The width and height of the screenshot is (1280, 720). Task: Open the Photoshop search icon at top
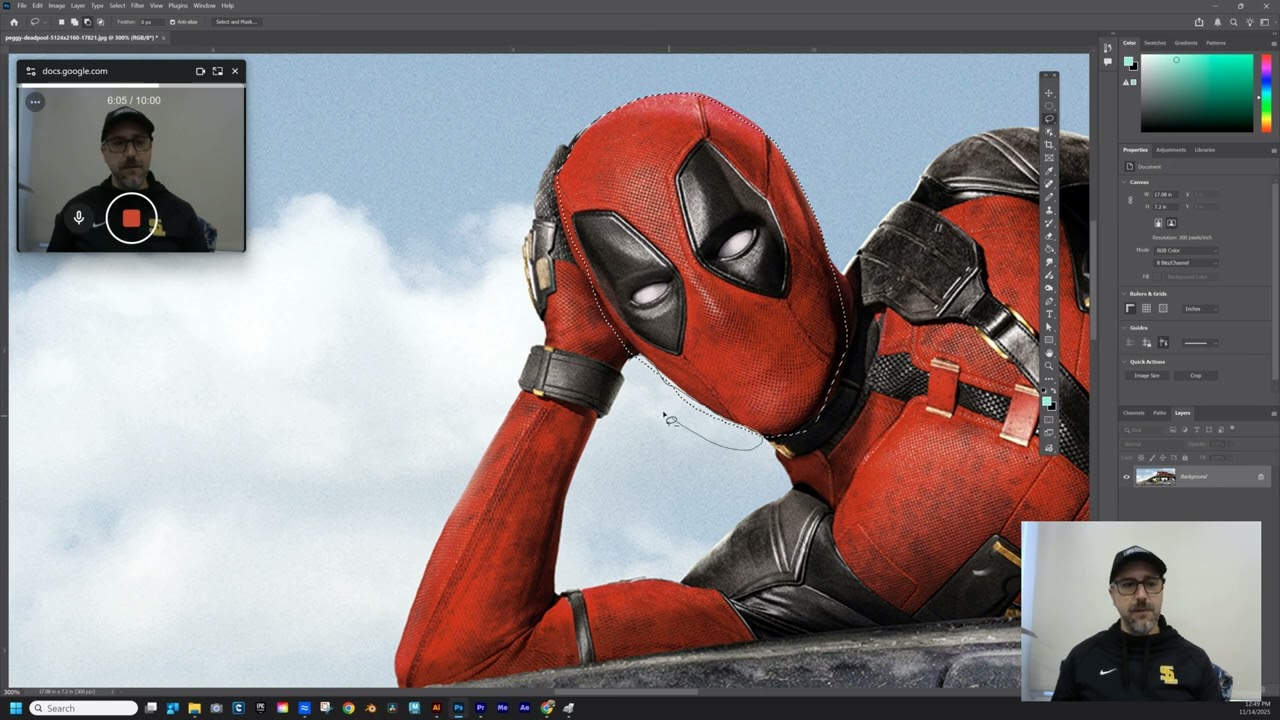click(1235, 22)
